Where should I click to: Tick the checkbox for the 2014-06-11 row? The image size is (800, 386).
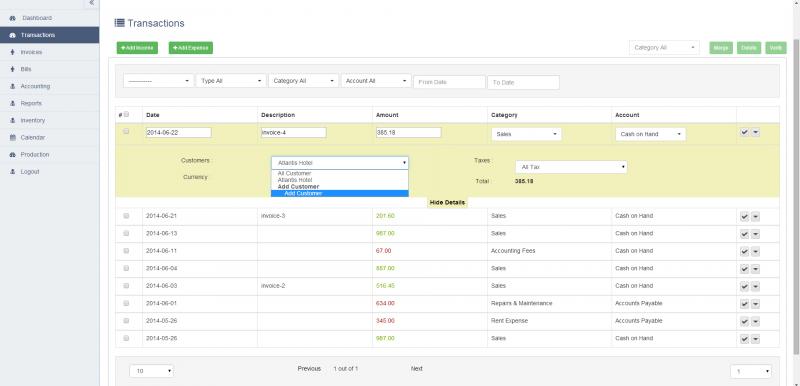click(127, 250)
